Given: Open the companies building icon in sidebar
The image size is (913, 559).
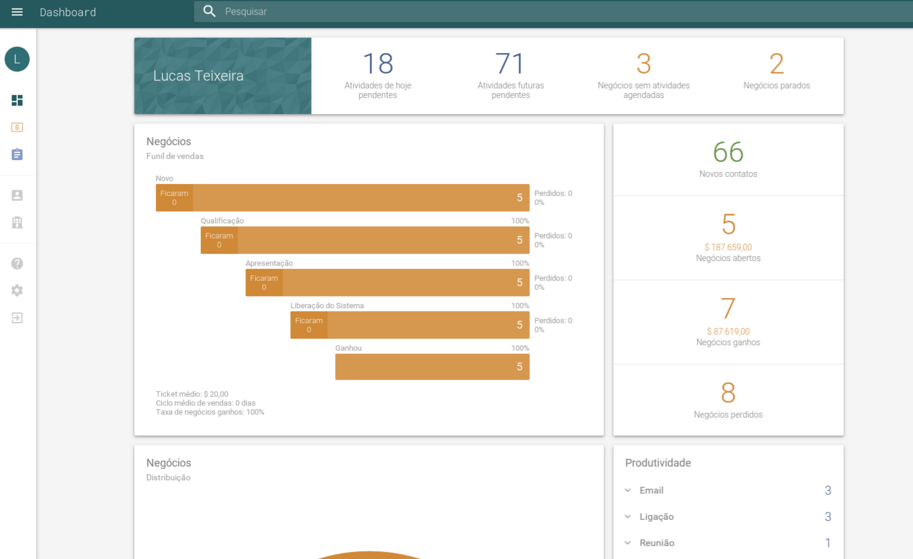Looking at the screenshot, I should [x=17, y=222].
